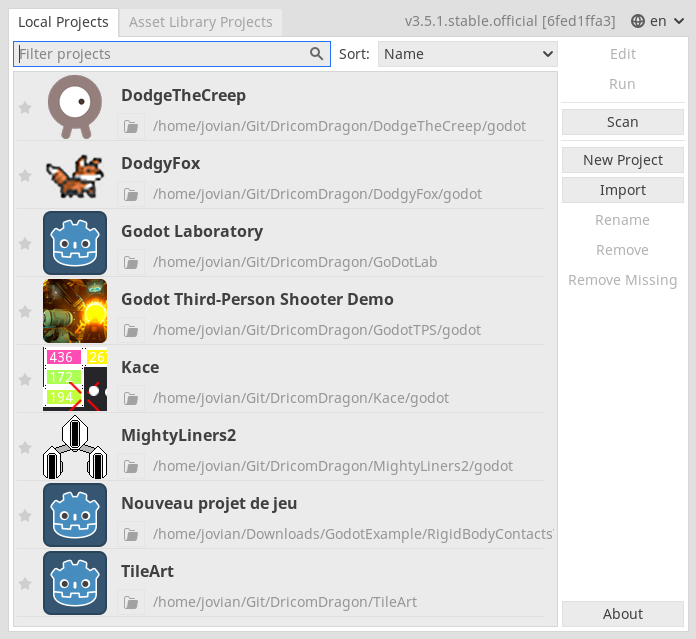Select the TileArt project title
This screenshot has width=696, height=639.
tap(147, 572)
